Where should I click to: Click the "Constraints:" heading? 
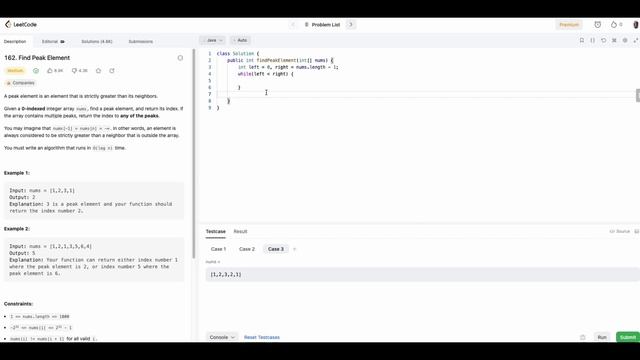pos(18,304)
